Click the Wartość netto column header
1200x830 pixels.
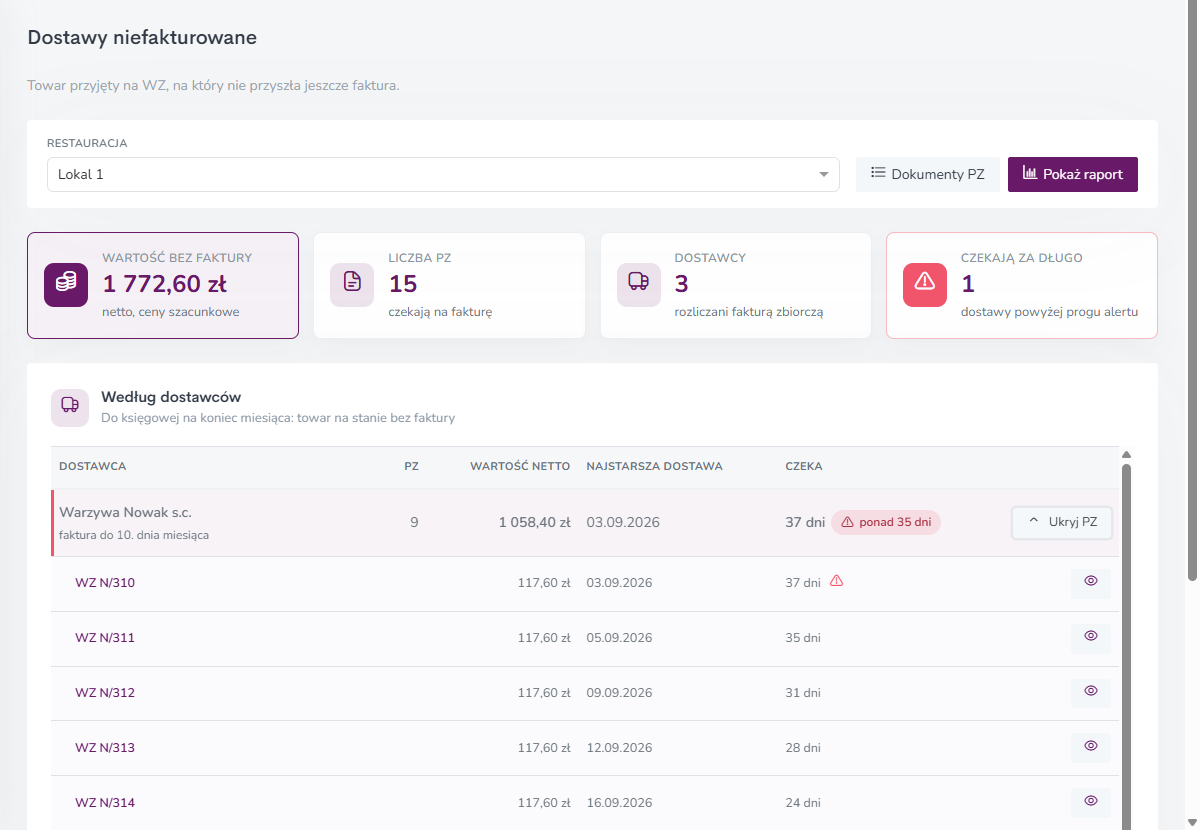tap(520, 466)
